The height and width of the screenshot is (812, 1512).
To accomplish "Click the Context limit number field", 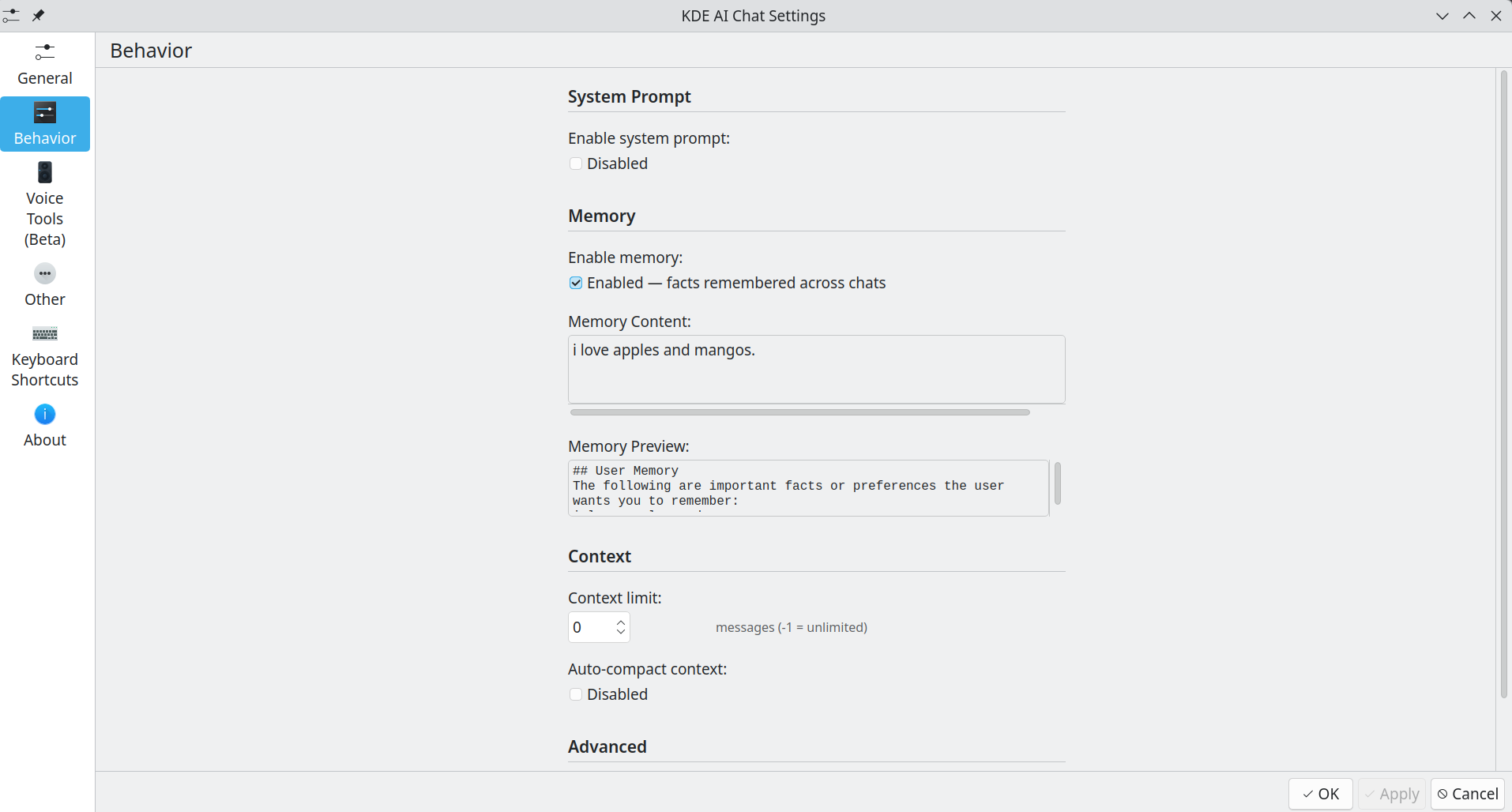I will pos(599,627).
